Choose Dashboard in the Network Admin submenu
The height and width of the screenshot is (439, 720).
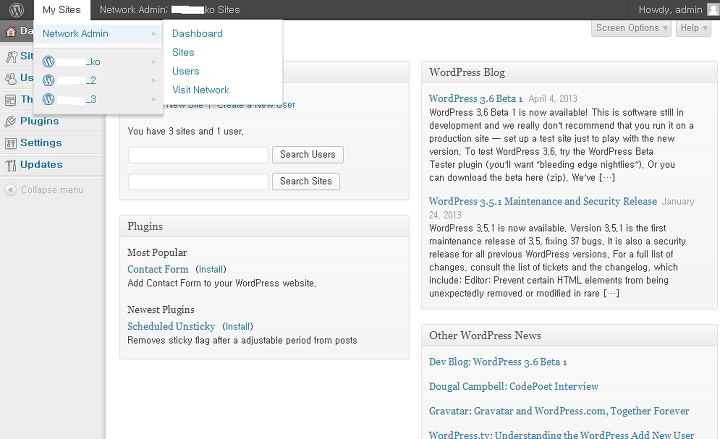[197, 34]
